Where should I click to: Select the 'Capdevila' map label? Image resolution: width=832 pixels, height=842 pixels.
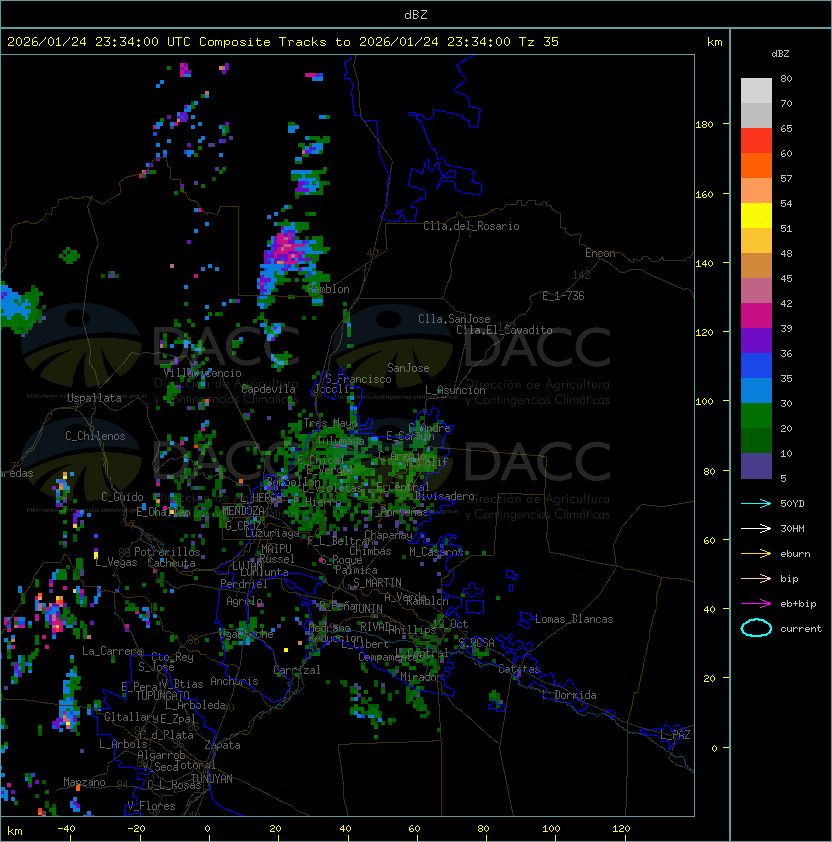[268, 389]
